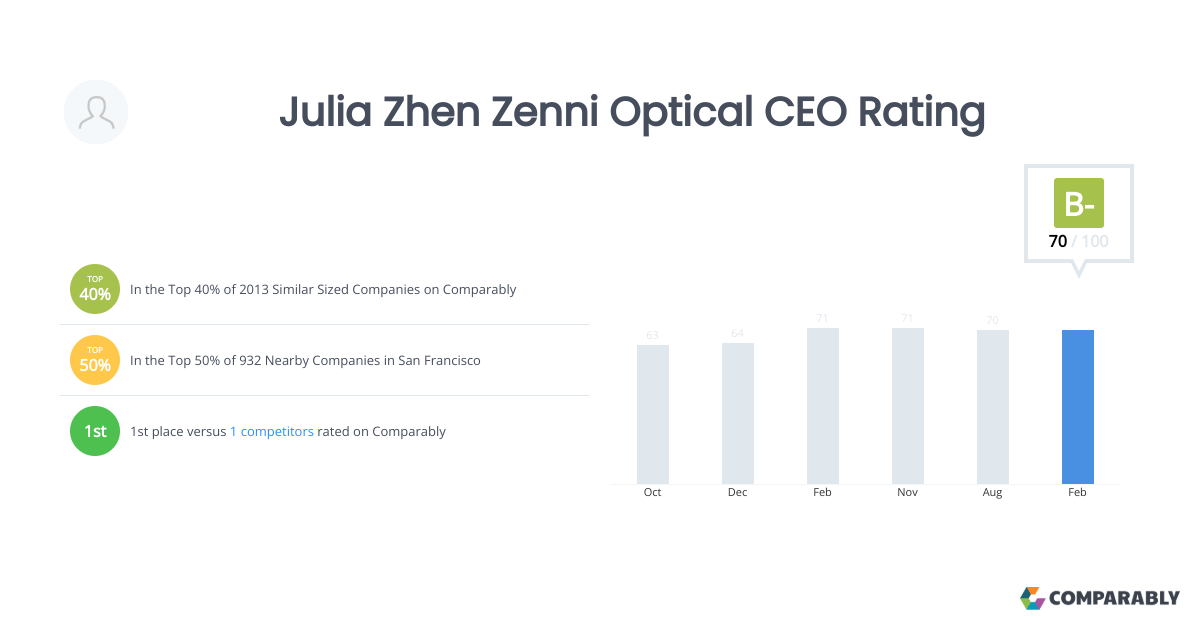Viewport: 1200px width, 630px height.
Task: Select the Dec bar showing 64
Action: 738,413
